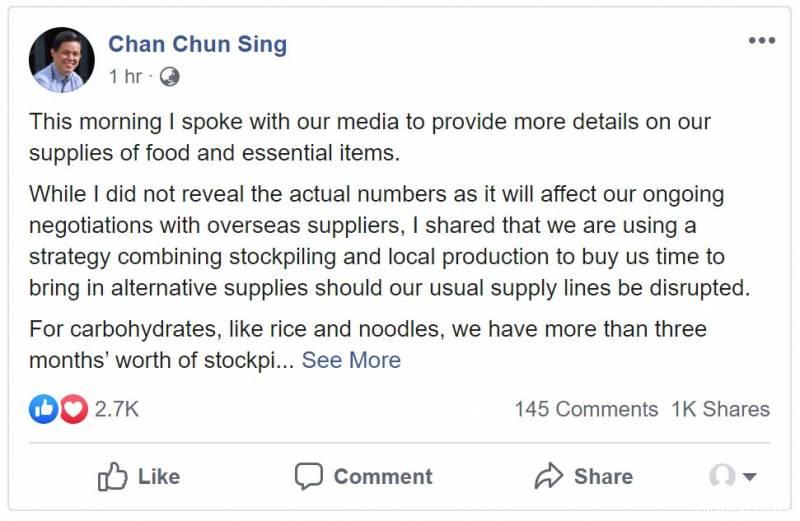Open the 2.7K reactions count
This screenshot has width=800, height=521.
[117, 409]
